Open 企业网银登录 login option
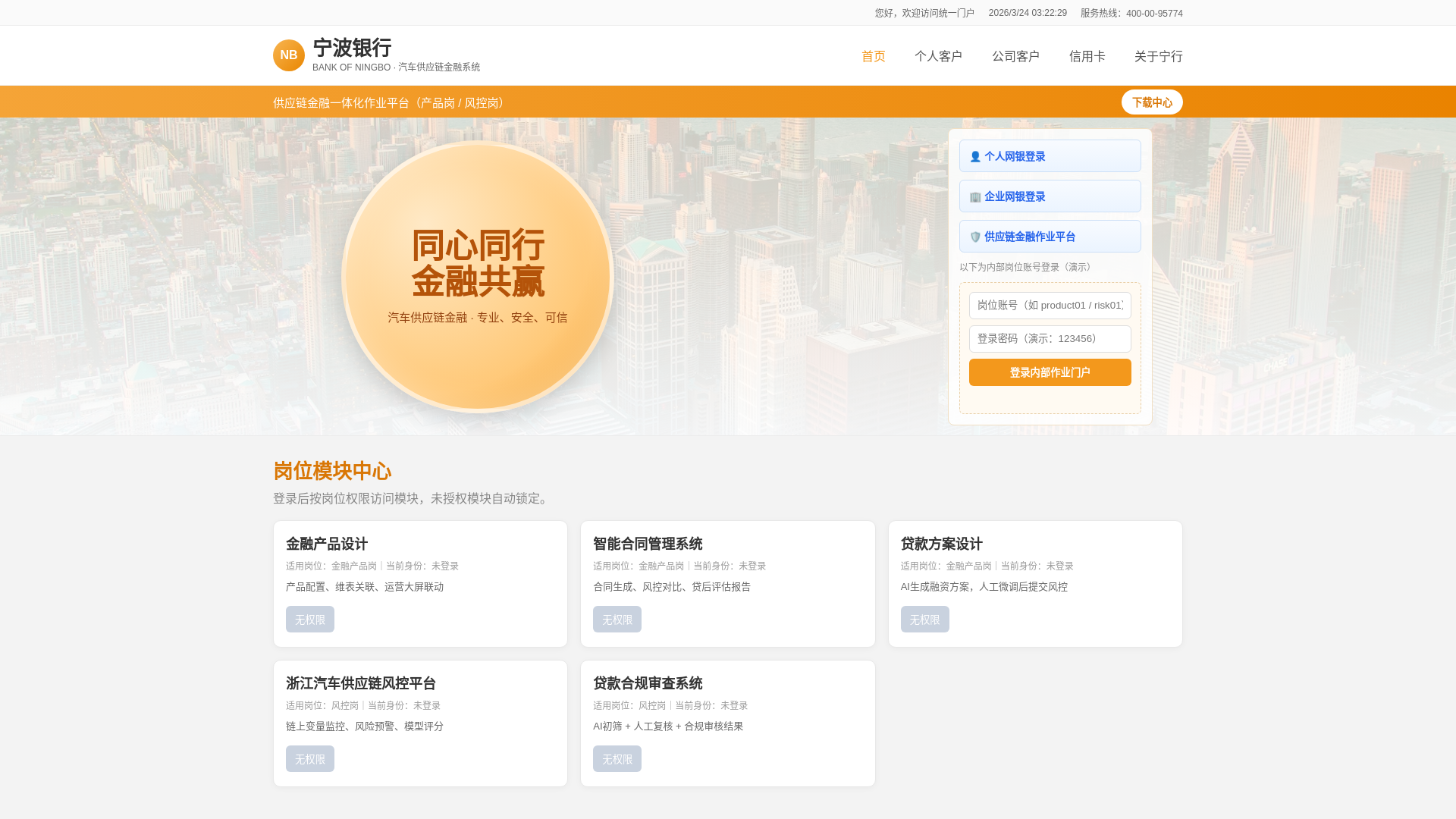 click(x=1050, y=196)
